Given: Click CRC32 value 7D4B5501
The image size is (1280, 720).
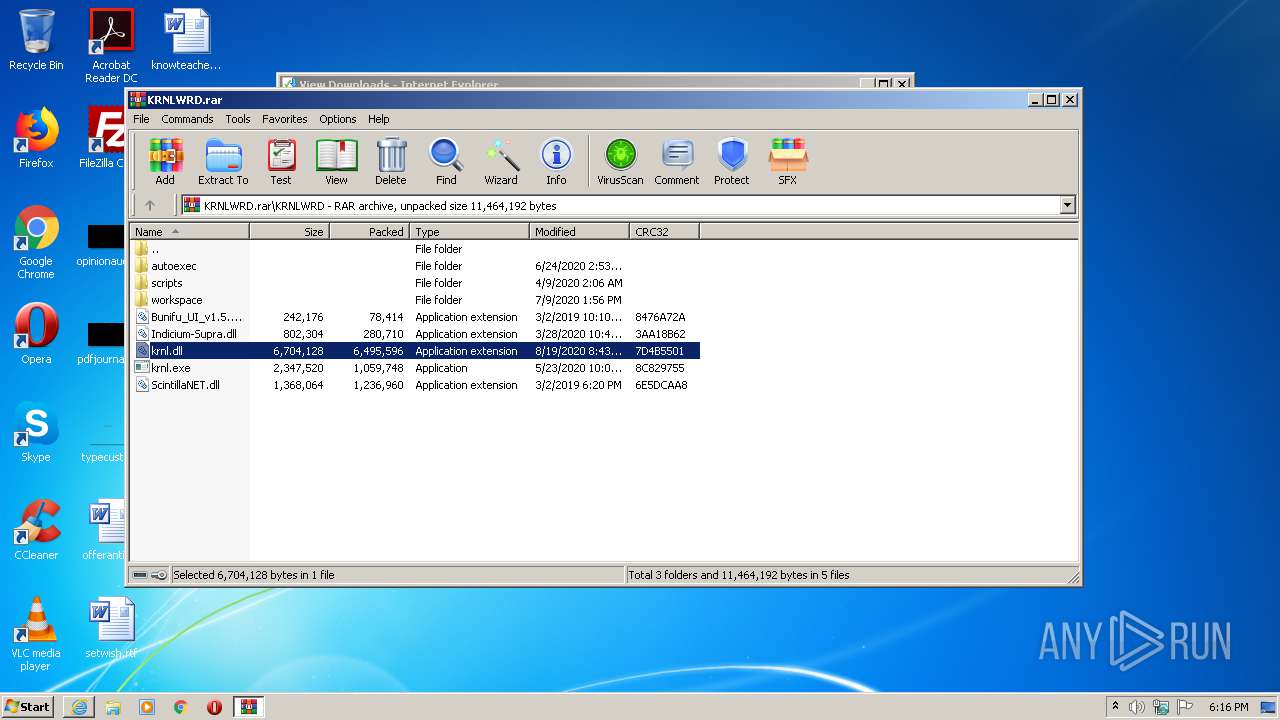Looking at the screenshot, I should pos(660,351).
